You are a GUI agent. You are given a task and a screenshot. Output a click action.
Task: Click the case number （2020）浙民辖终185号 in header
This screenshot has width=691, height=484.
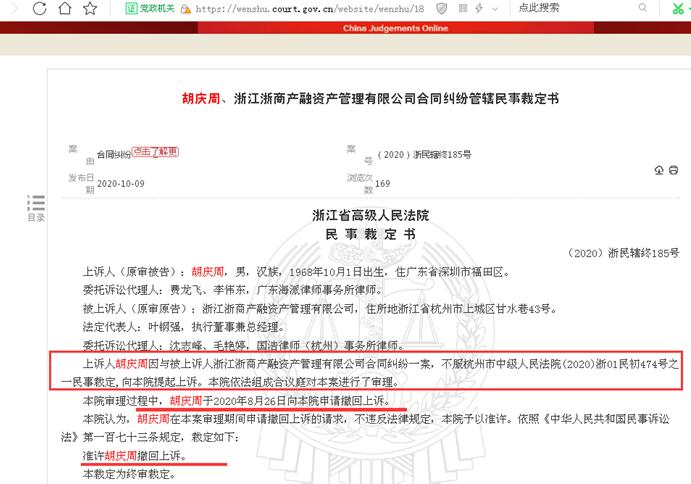[424, 155]
